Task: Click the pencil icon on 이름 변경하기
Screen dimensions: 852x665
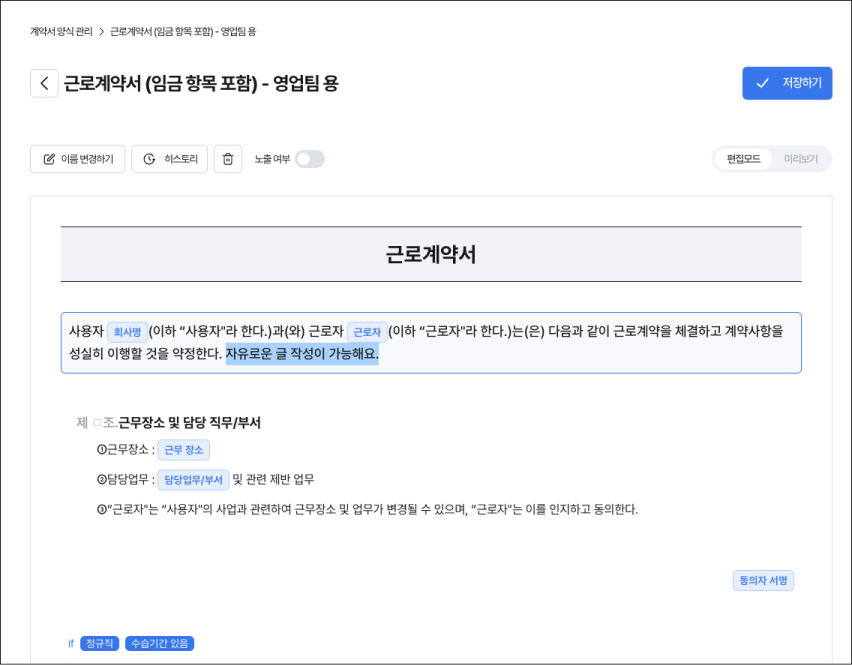Action: tap(49, 159)
